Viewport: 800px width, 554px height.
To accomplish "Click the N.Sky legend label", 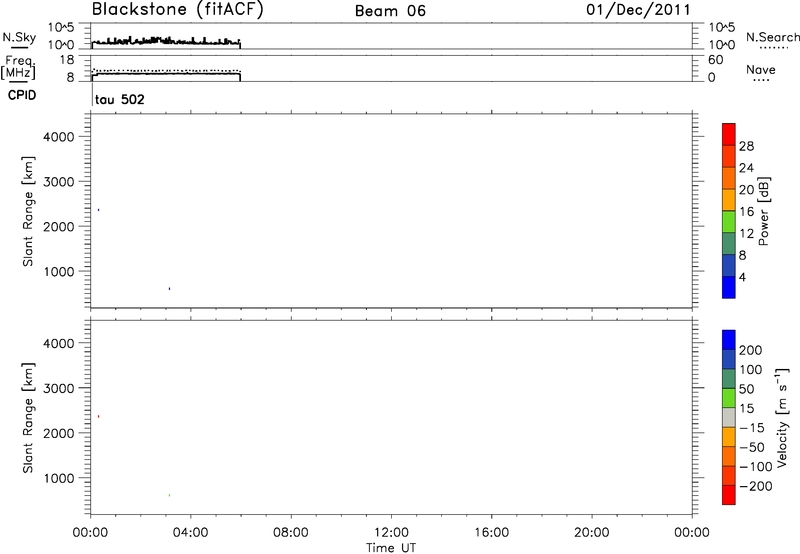I will [19, 37].
